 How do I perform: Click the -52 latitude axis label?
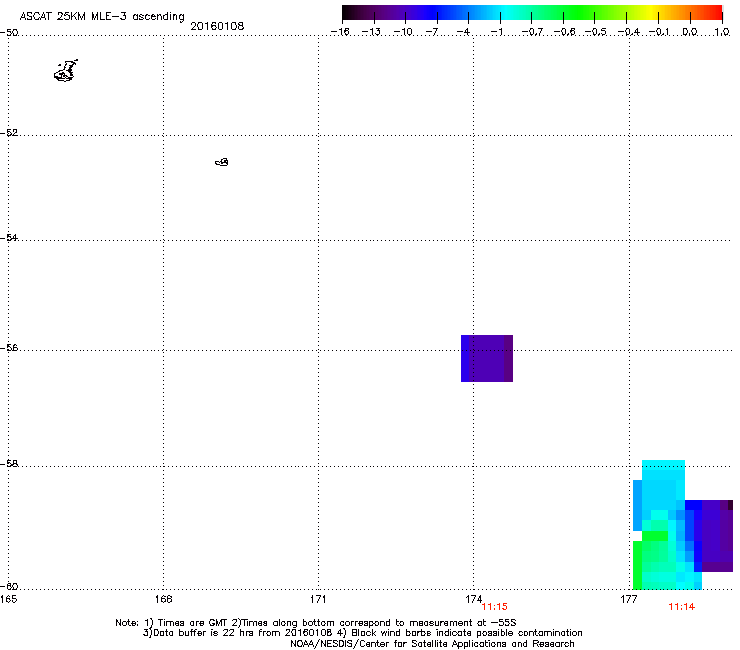tap(9, 133)
